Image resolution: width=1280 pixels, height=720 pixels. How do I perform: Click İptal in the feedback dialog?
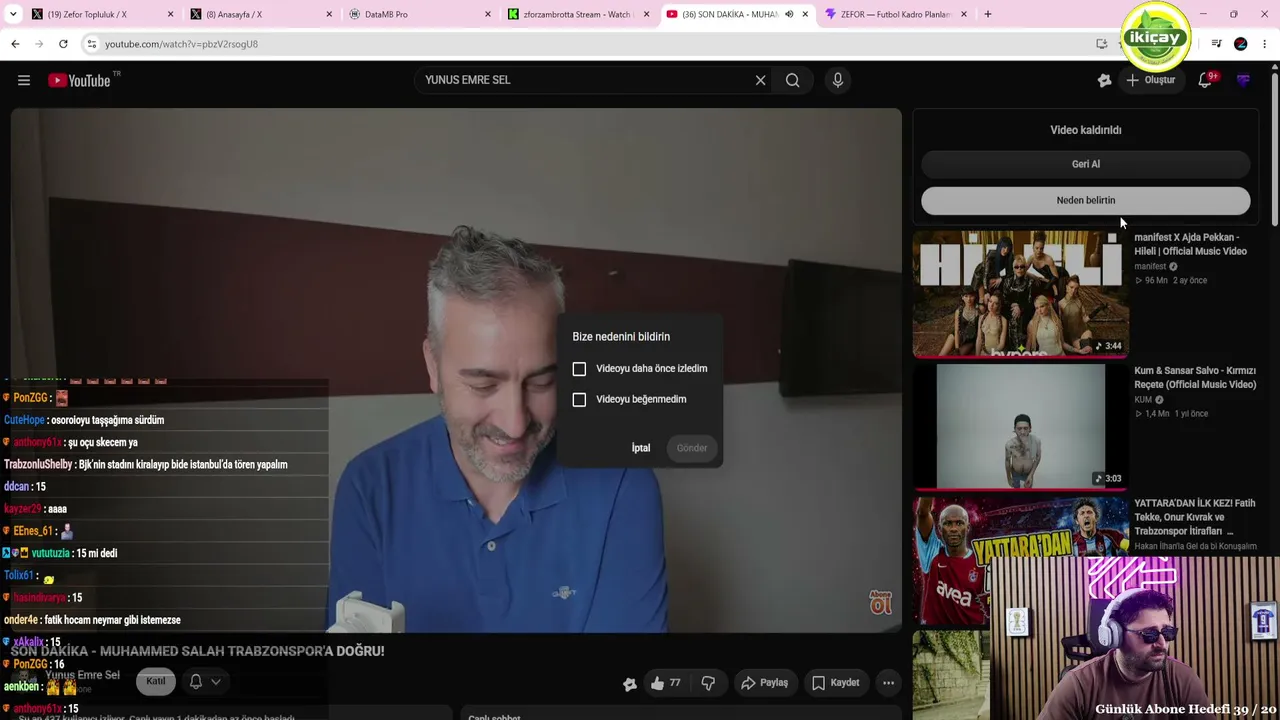641,448
